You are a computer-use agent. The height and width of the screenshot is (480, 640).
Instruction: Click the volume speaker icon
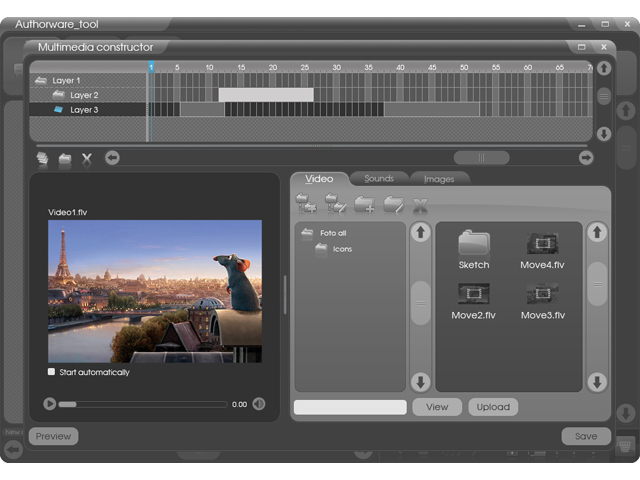point(259,404)
